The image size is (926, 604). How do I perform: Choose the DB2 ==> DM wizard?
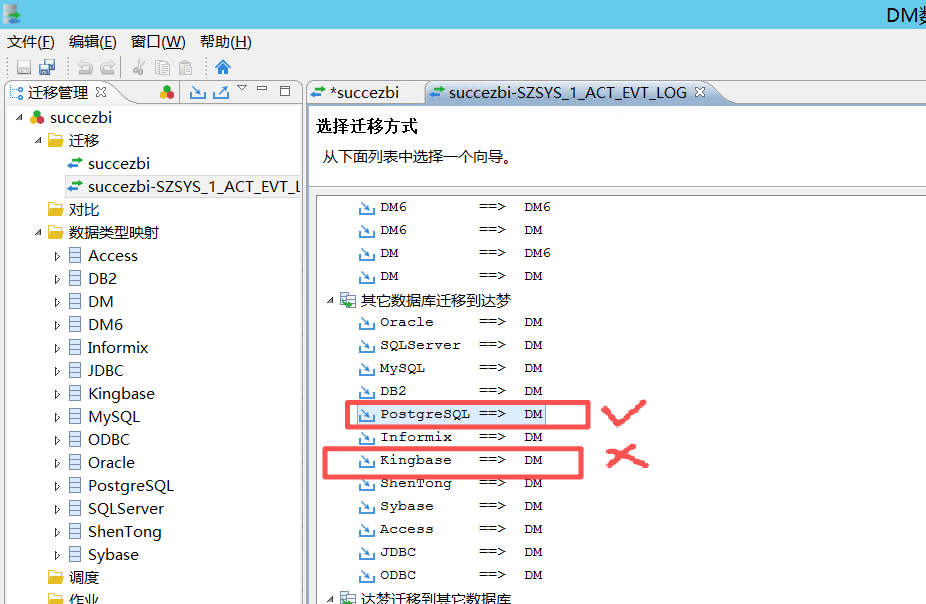click(451, 391)
